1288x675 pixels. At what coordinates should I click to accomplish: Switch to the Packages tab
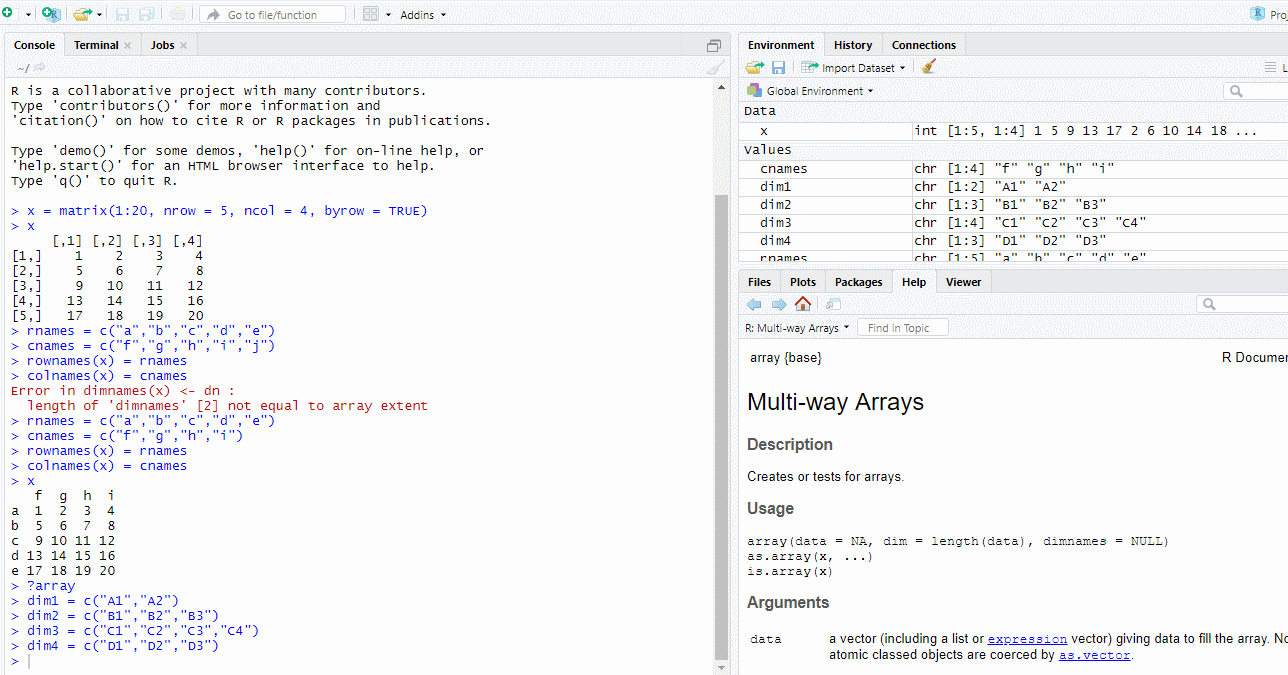click(859, 282)
